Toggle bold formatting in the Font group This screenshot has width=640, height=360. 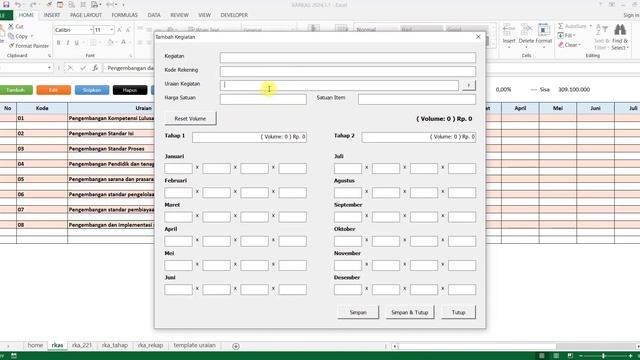click(58, 42)
